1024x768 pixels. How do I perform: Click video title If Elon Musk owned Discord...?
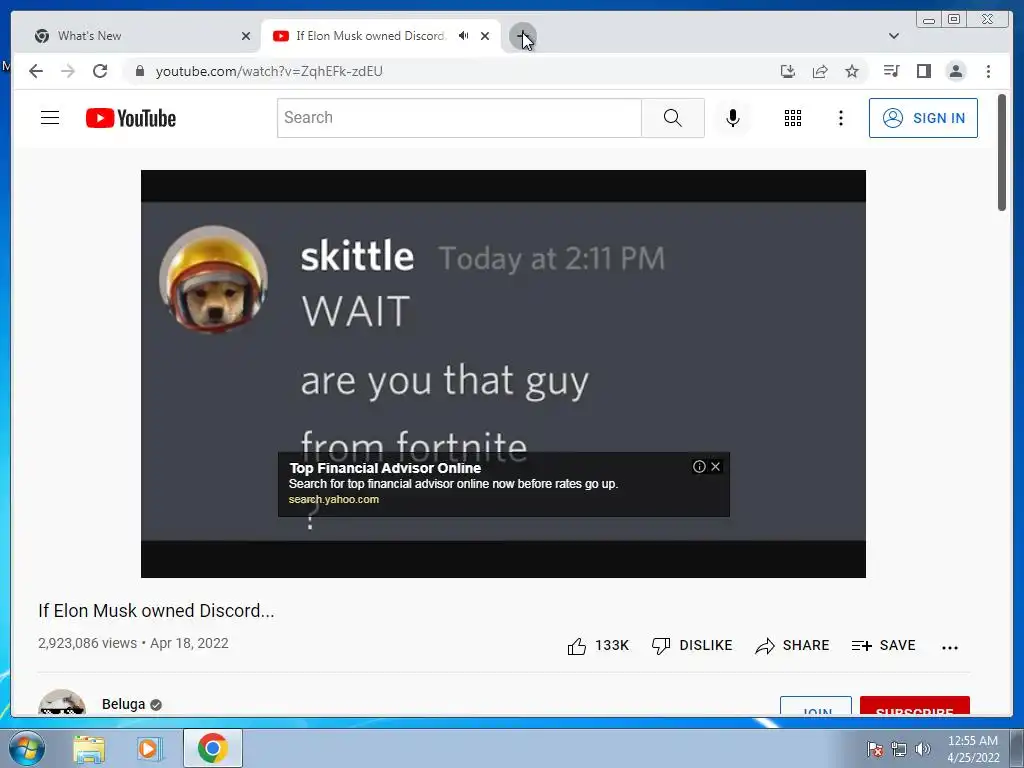click(x=156, y=611)
